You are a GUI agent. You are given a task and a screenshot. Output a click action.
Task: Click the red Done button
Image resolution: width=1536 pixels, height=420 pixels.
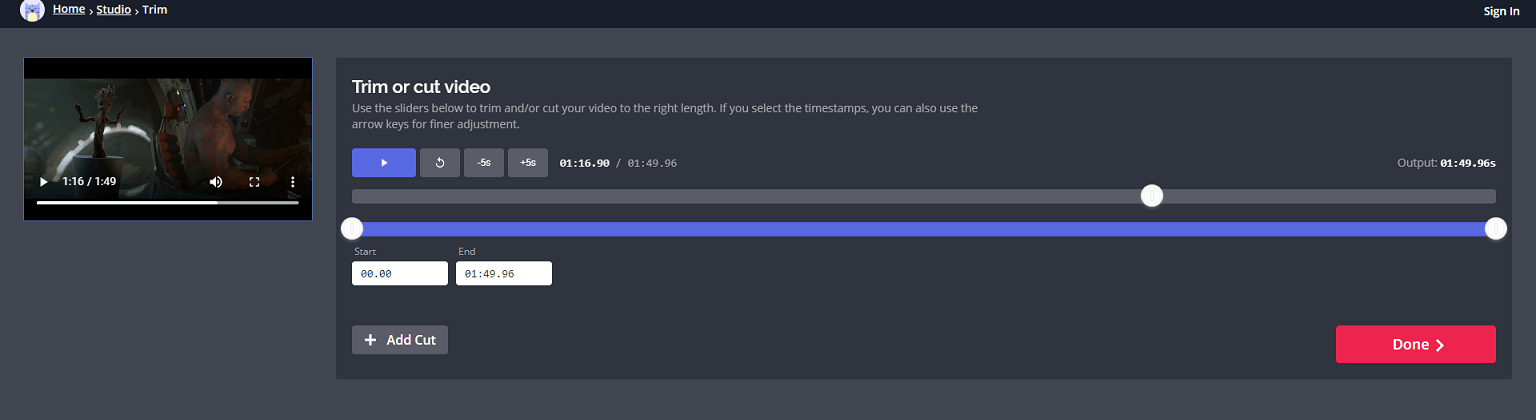tap(1415, 344)
